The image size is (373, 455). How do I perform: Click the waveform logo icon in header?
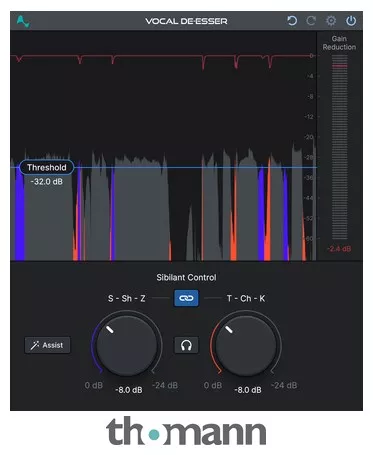pos(23,21)
